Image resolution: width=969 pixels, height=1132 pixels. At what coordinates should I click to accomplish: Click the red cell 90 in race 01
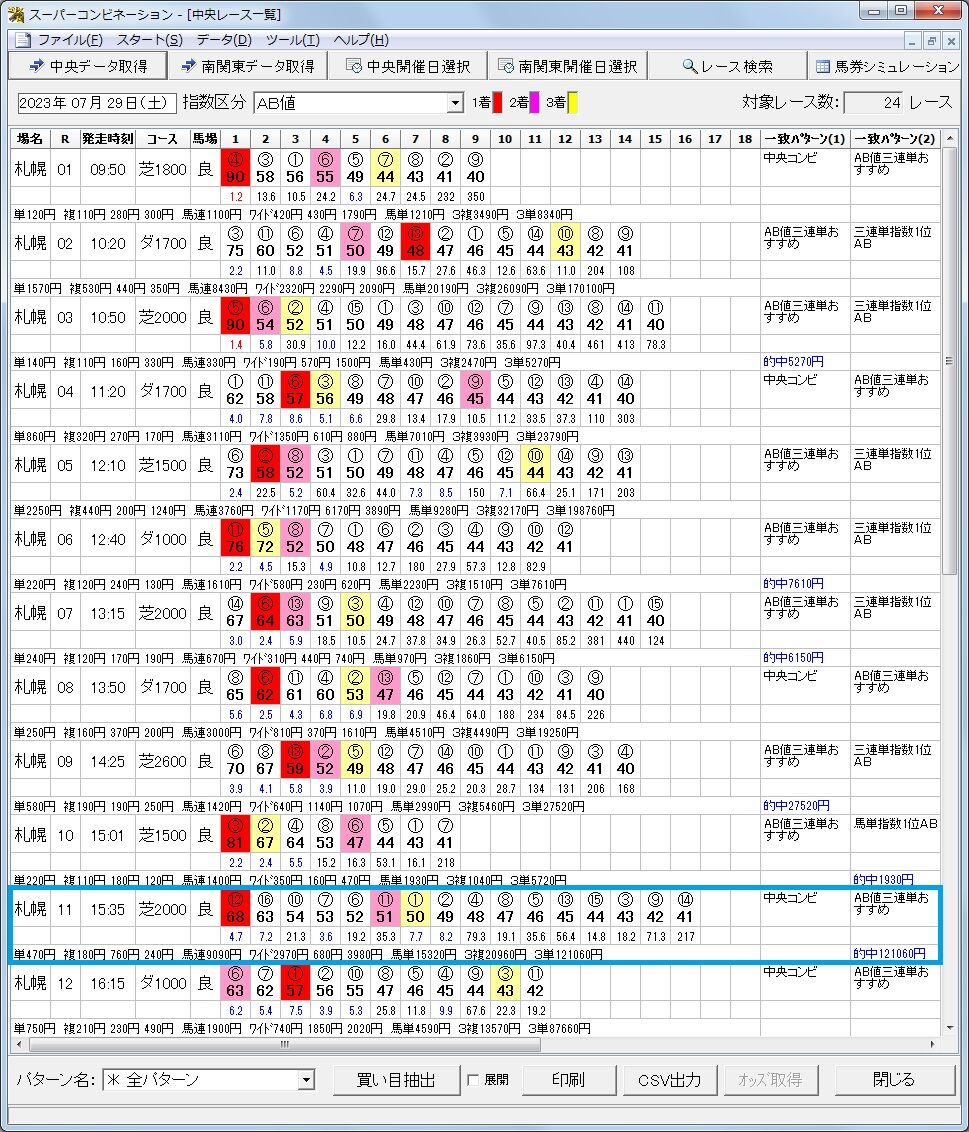point(235,168)
